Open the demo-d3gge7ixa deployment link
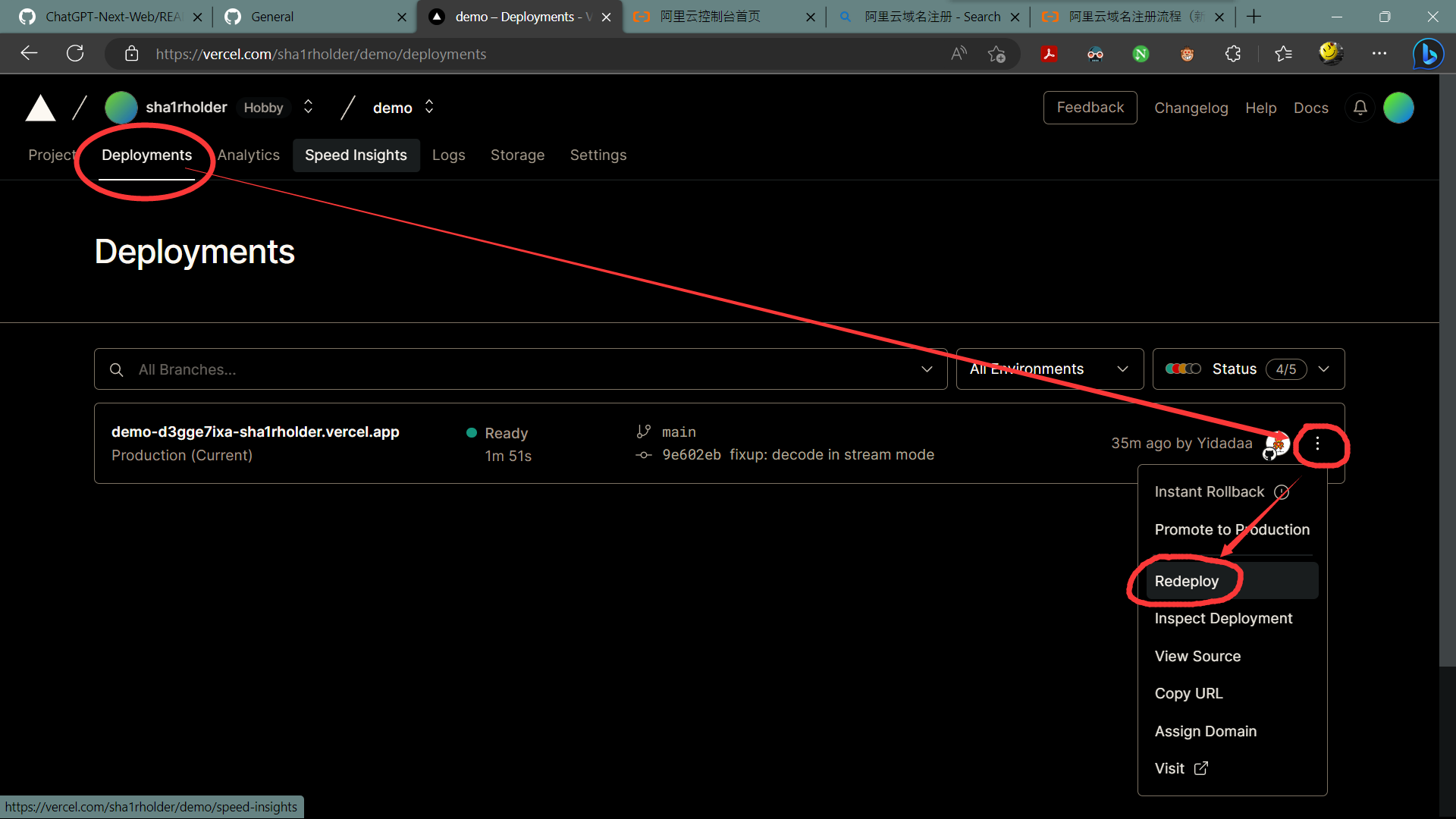 pos(255,431)
